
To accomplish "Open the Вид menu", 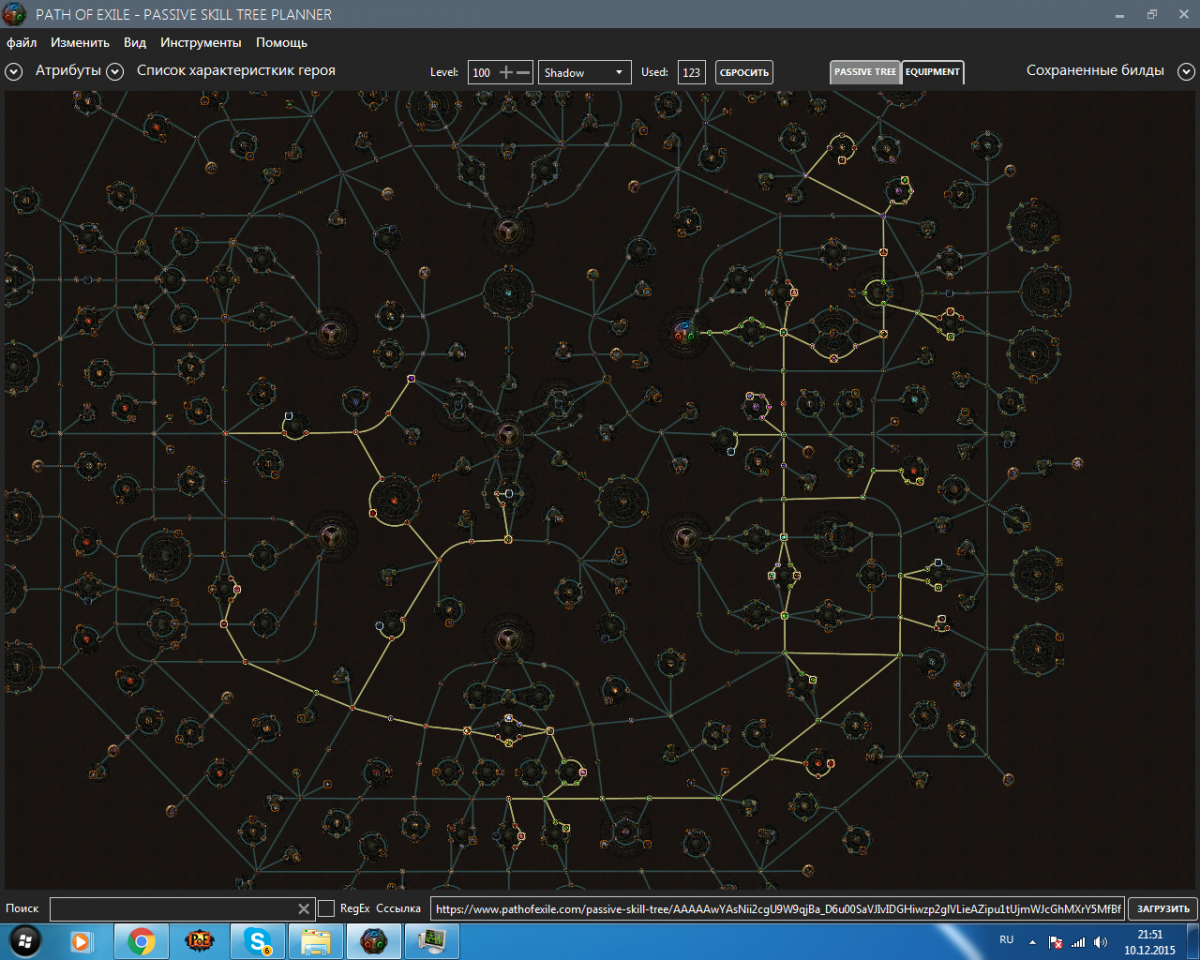I will (135, 43).
